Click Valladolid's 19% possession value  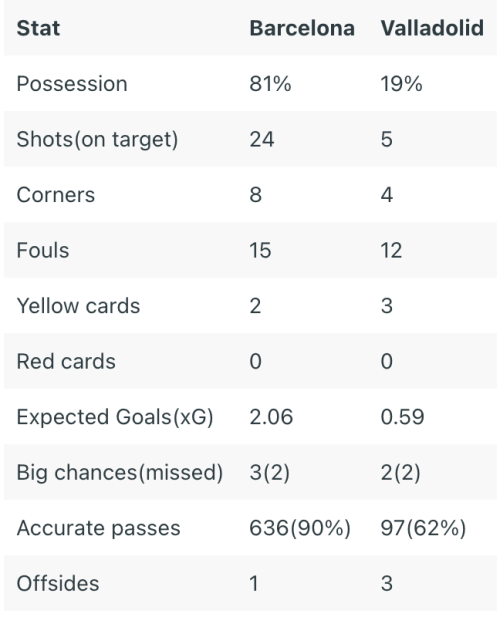(x=401, y=84)
